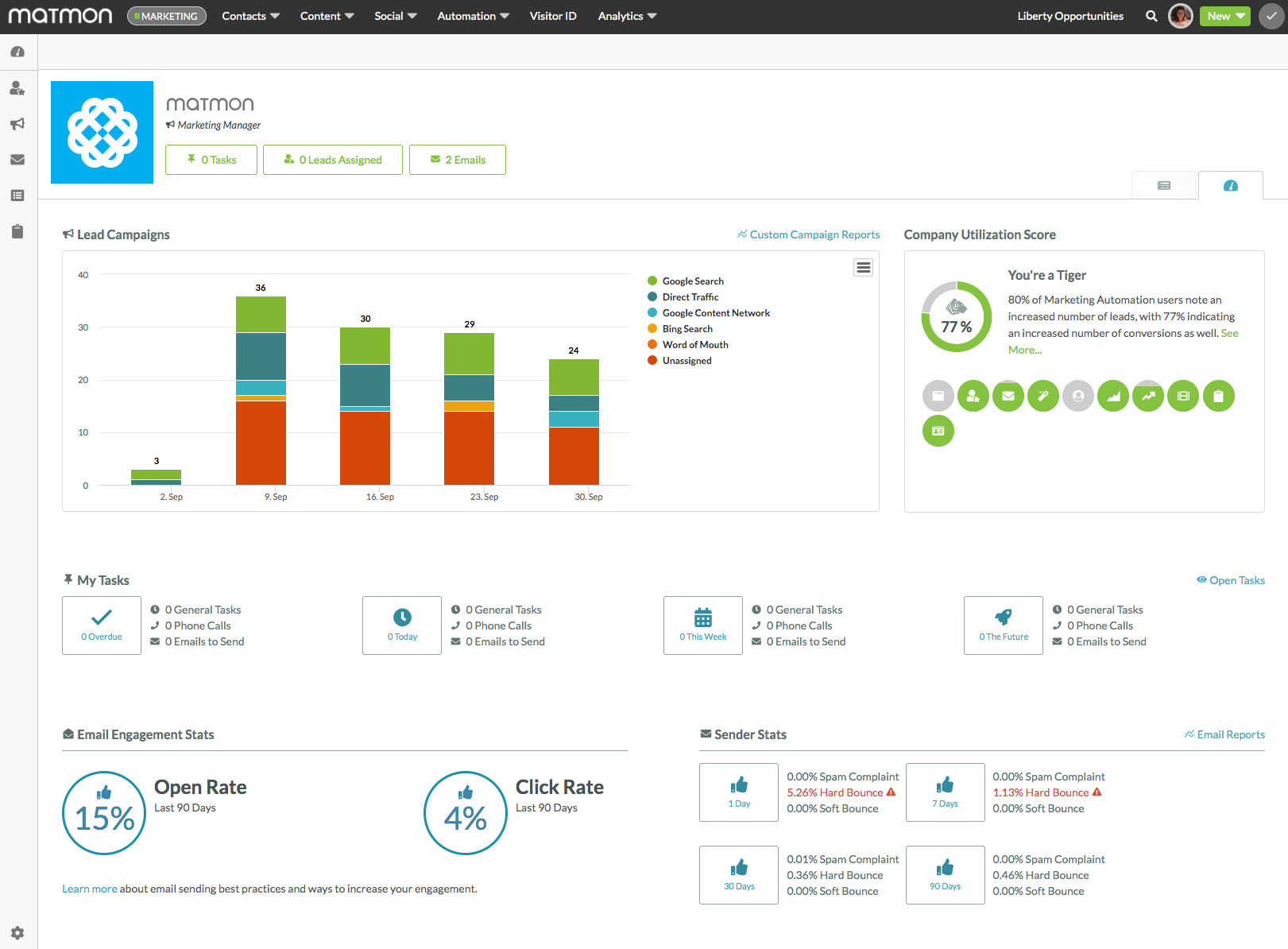
Task: Open the dashboard gauge icon in sidebar
Action: click(x=17, y=52)
